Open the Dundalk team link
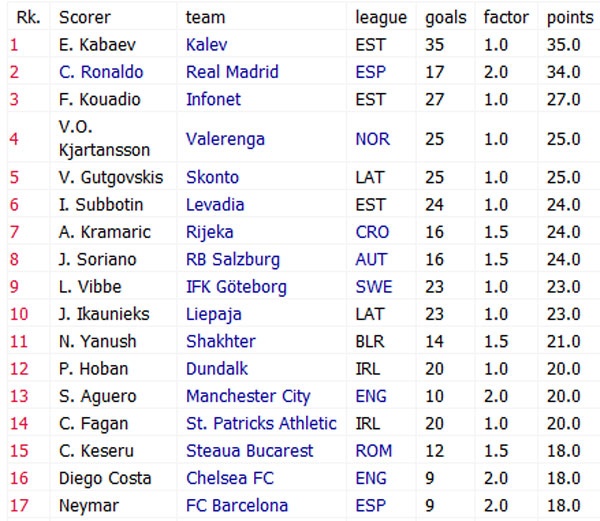The height and width of the screenshot is (521, 600). click(x=217, y=369)
